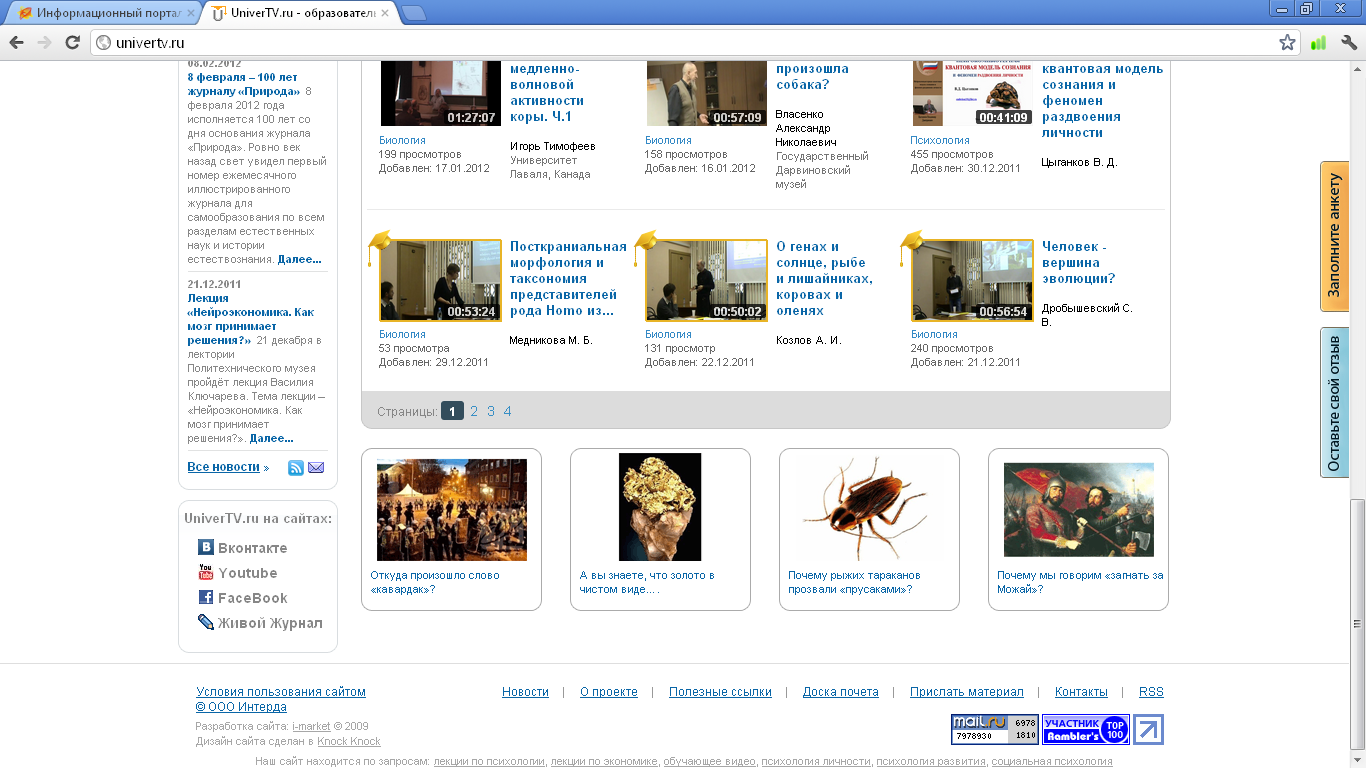Open the RSS feed icon next to Все новости
Screen dimensions: 1366x768
[296, 468]
